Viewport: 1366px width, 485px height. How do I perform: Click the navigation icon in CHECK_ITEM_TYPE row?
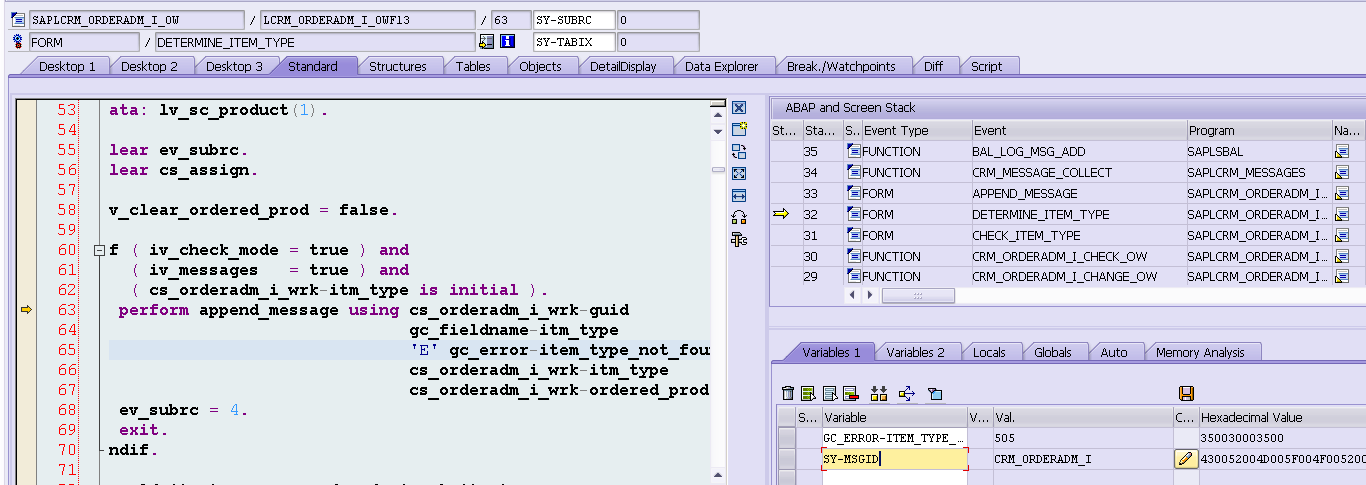pyautogui.click(x=1342, y=236)
